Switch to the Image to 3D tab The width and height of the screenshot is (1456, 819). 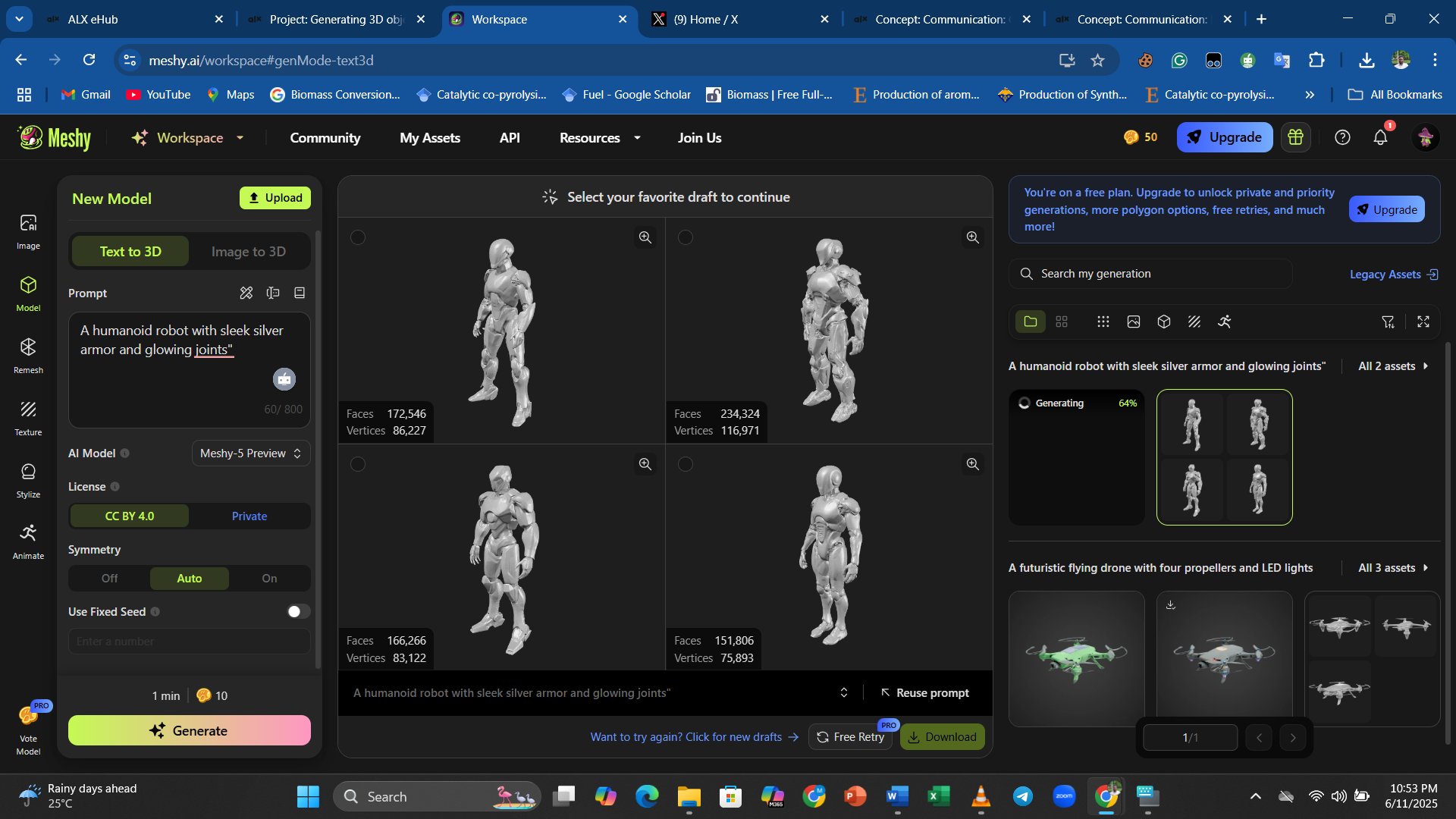(x=249, y=252)
